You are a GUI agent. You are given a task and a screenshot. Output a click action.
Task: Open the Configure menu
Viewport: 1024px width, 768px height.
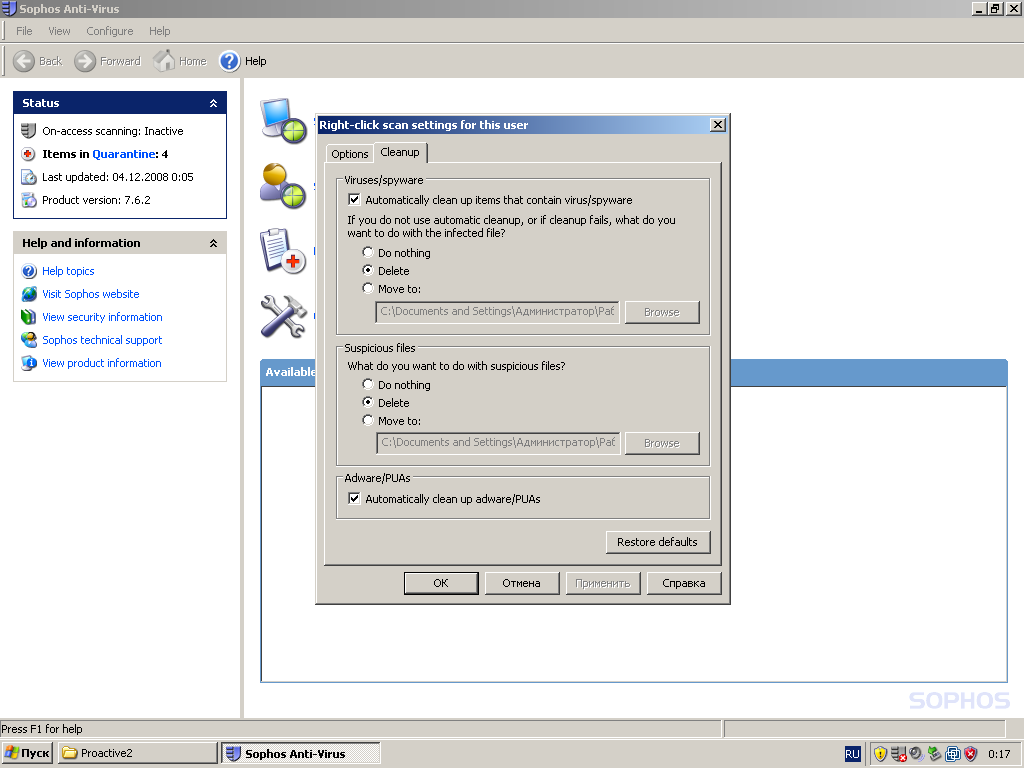click(x=110, y=31)
